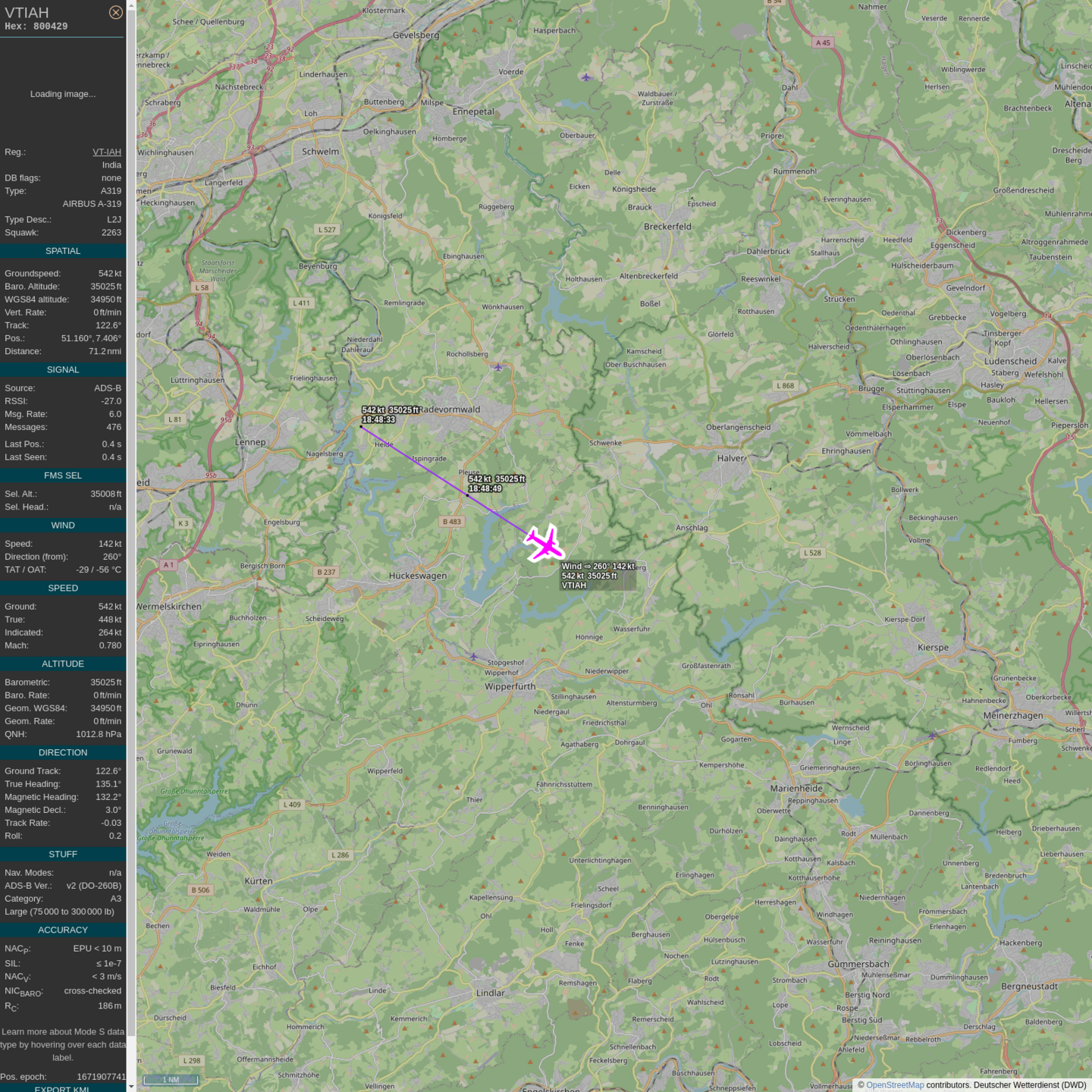Click the VTIAH wind info label on map
The height and width of the screenshot is (1092, 1092).
tap(598, 576)
